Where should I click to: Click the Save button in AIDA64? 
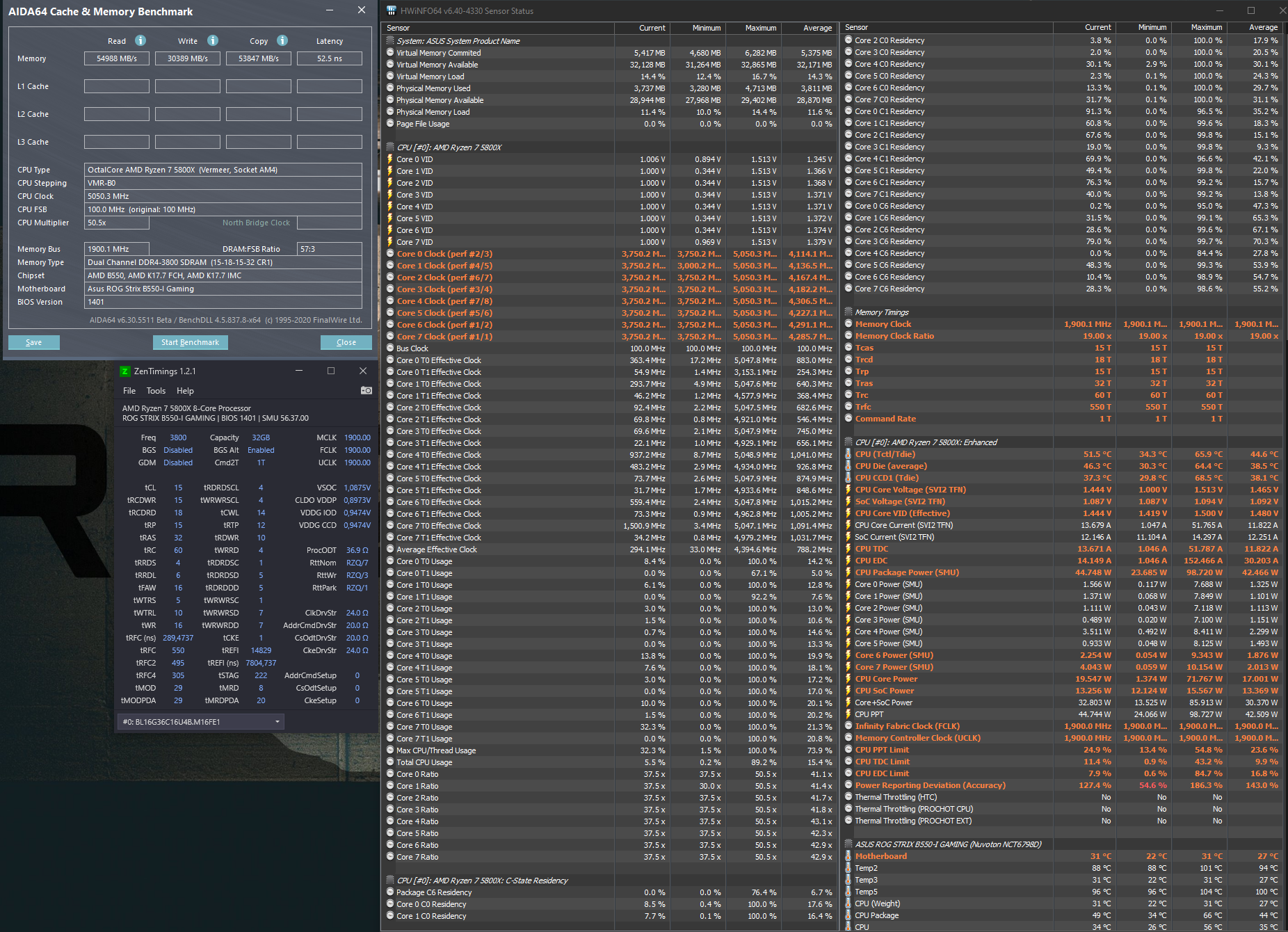34,342
